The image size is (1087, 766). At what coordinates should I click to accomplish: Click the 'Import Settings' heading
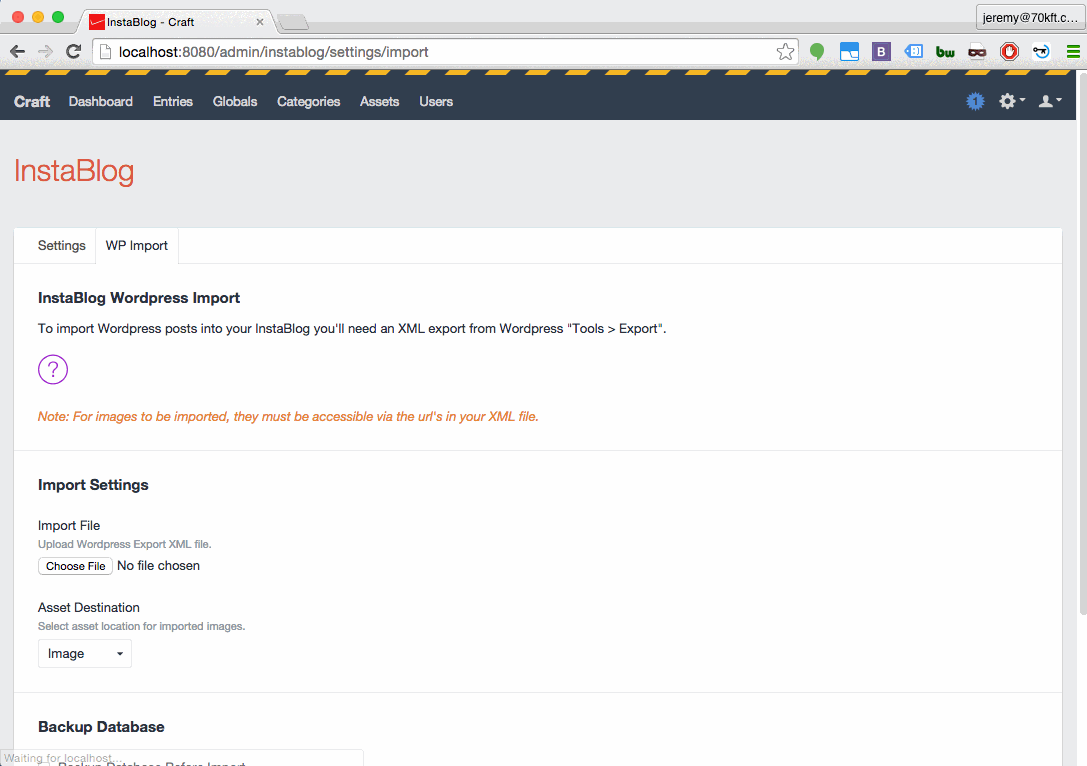coord(93,485)
